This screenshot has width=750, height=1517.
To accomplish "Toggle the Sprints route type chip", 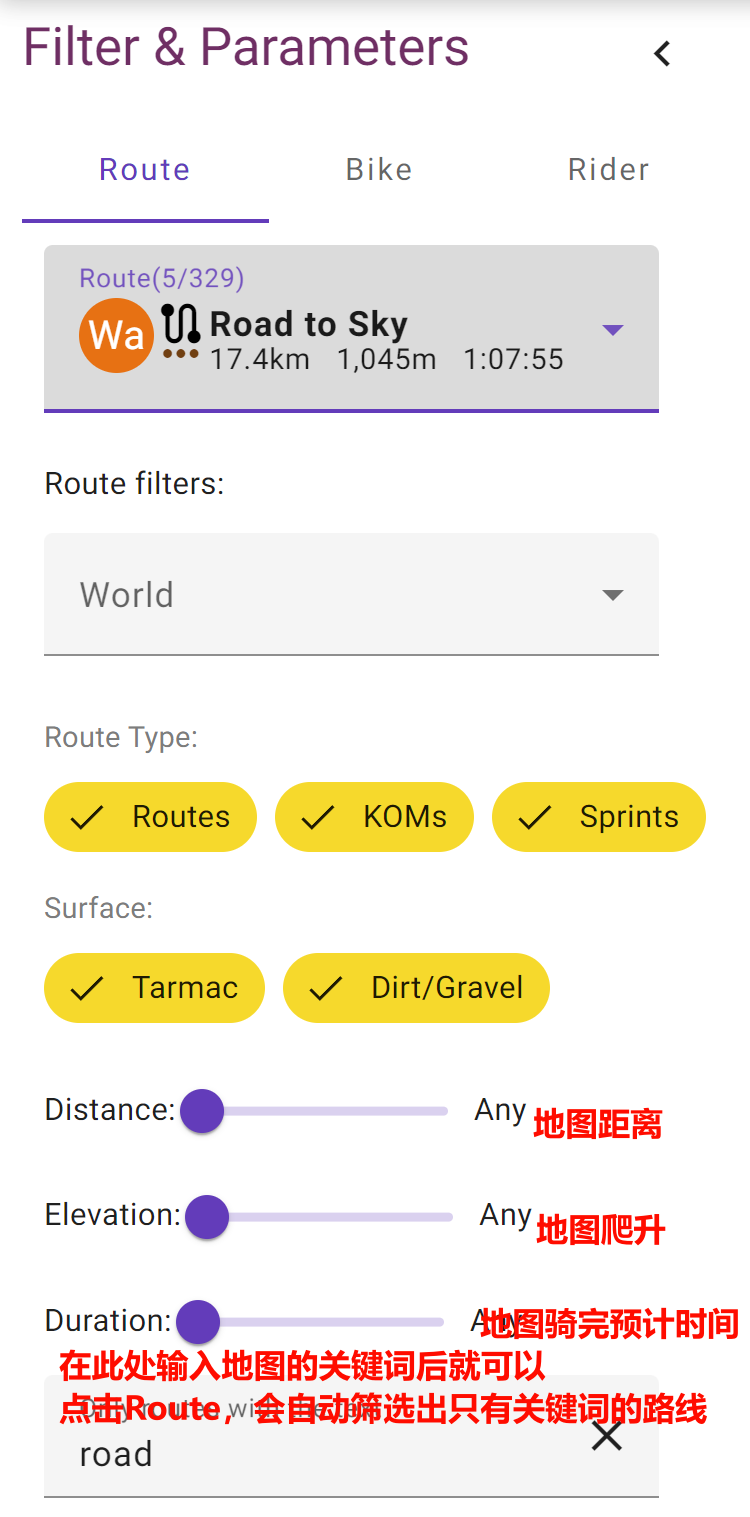I will (598, 817).
